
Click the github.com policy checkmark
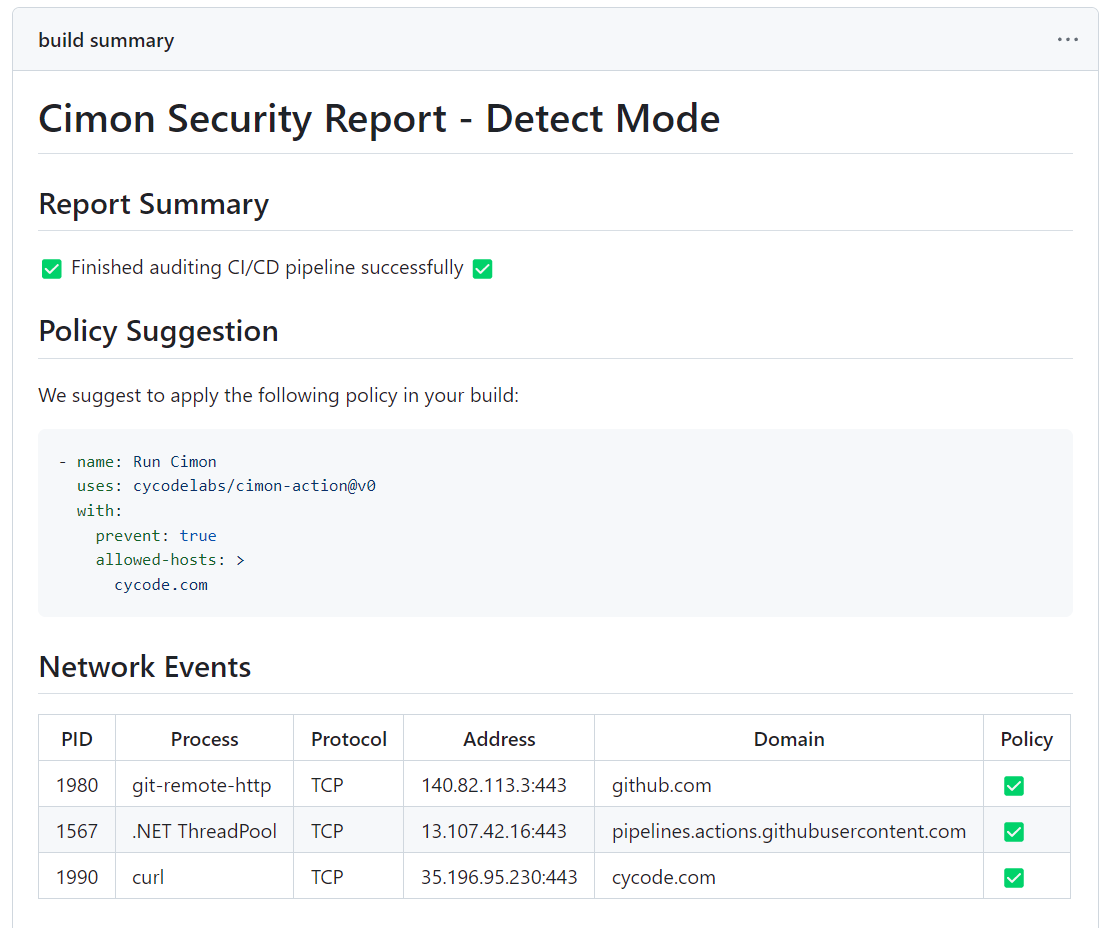coord(1013,786)
